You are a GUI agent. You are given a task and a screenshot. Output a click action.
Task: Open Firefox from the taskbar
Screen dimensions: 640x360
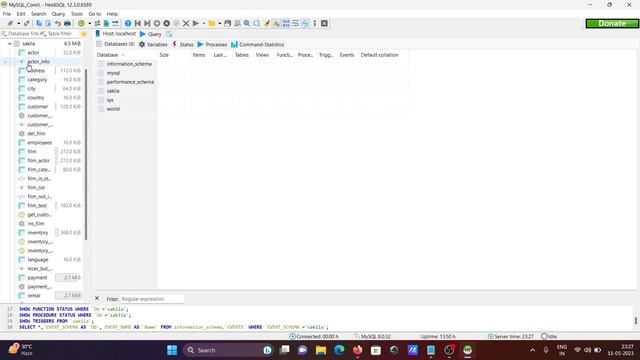click(x=358, y=350)
